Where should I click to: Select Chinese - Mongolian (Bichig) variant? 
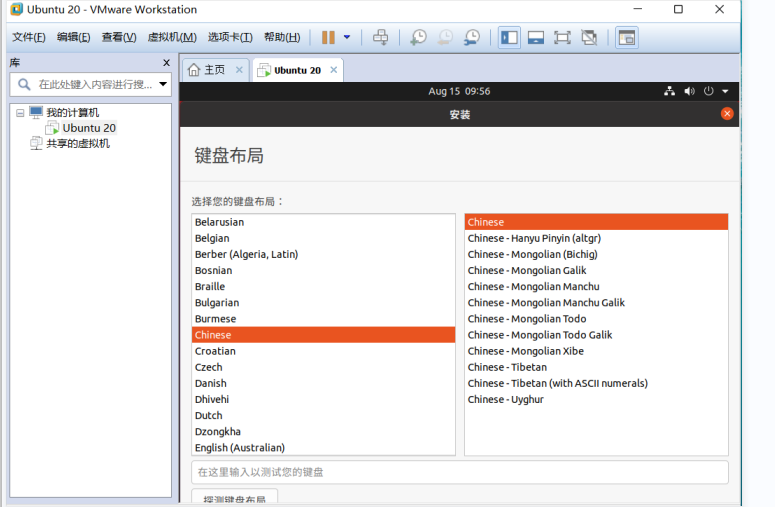pos(596,254)
